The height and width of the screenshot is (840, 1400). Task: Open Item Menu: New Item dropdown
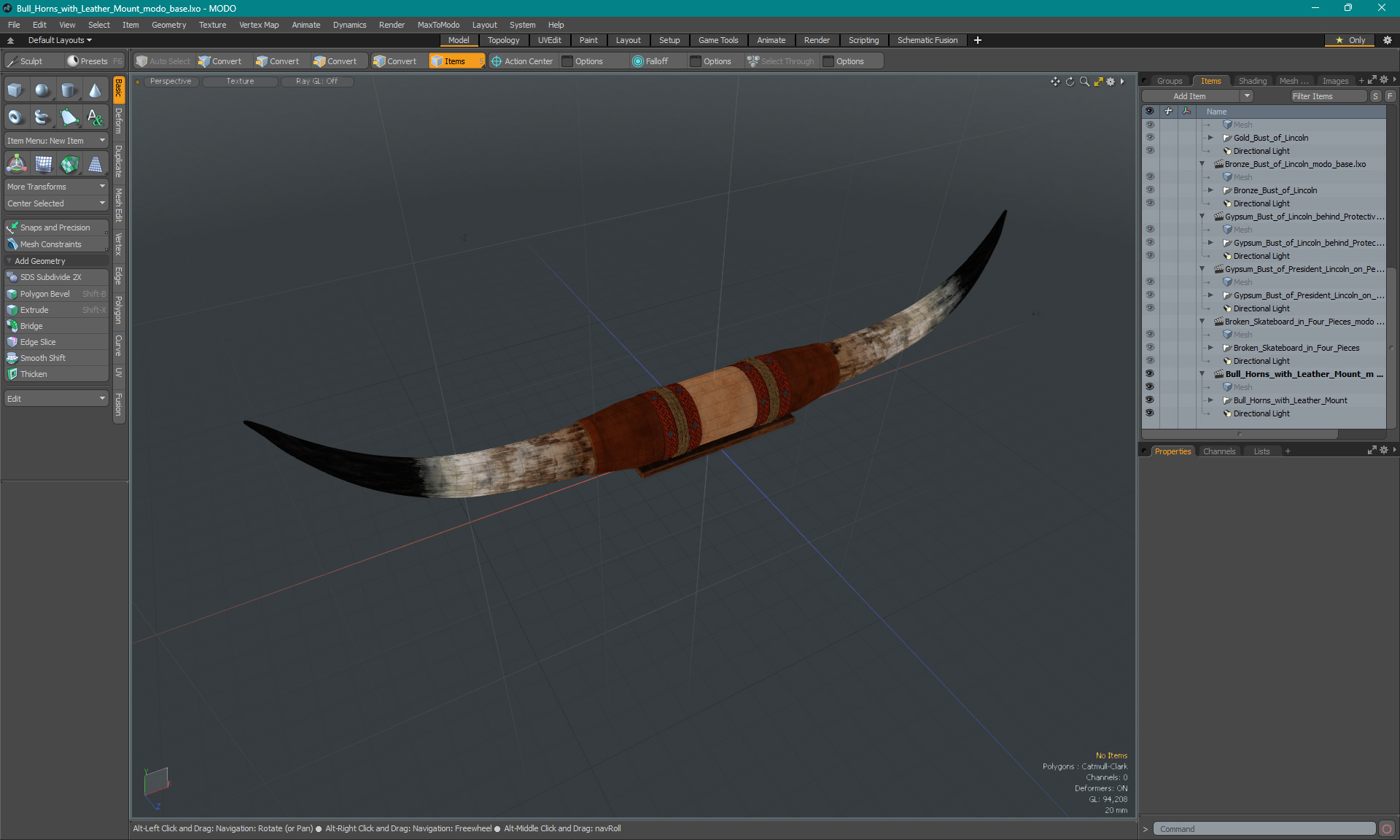pos(56,141)
